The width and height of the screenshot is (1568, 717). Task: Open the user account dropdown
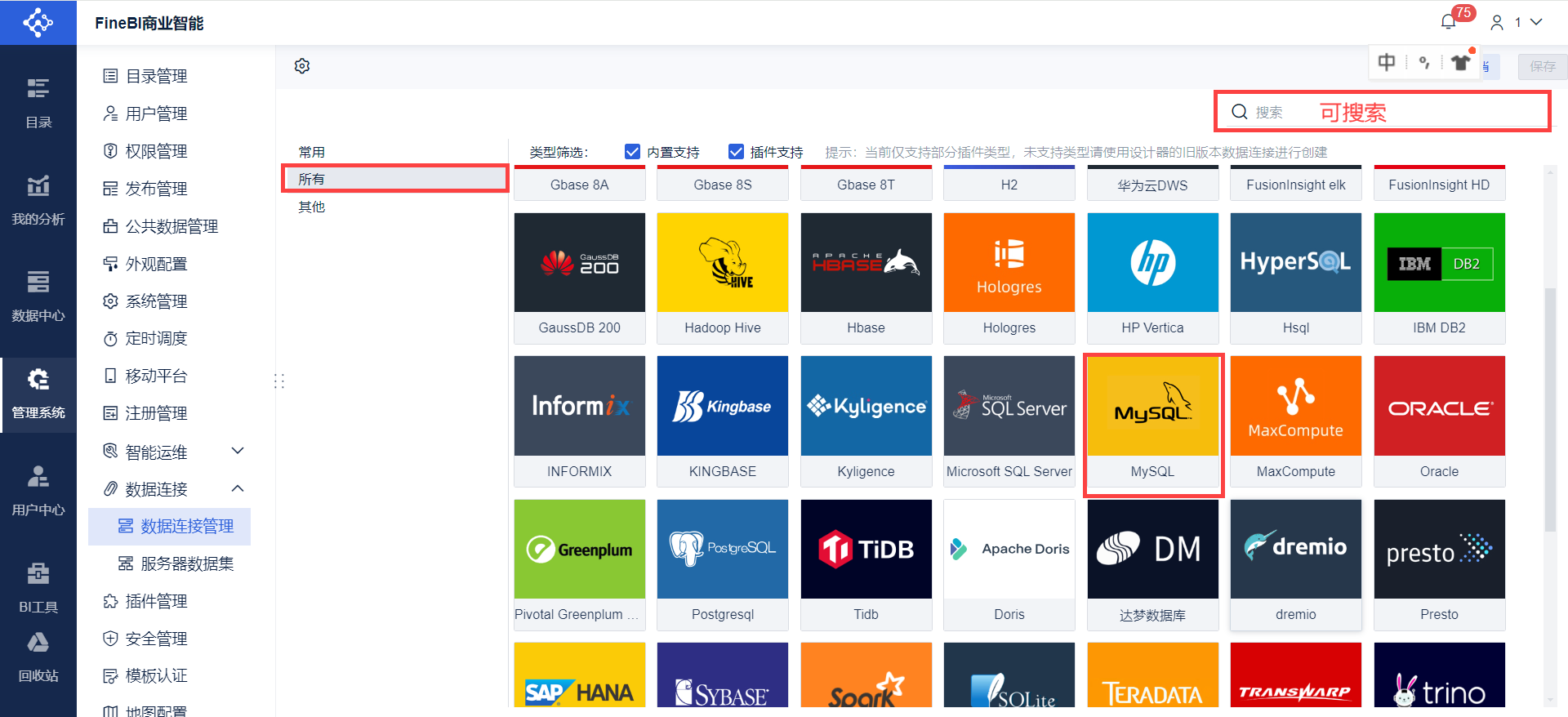(1517, 22)
